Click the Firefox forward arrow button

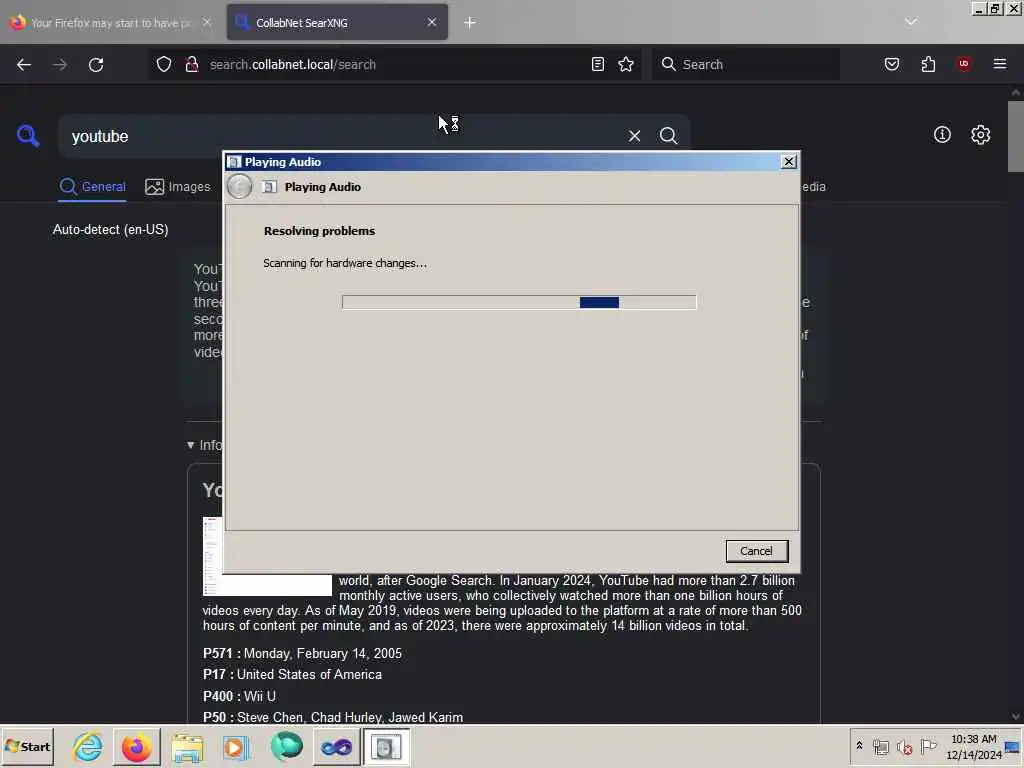click(x=59, y=65)
